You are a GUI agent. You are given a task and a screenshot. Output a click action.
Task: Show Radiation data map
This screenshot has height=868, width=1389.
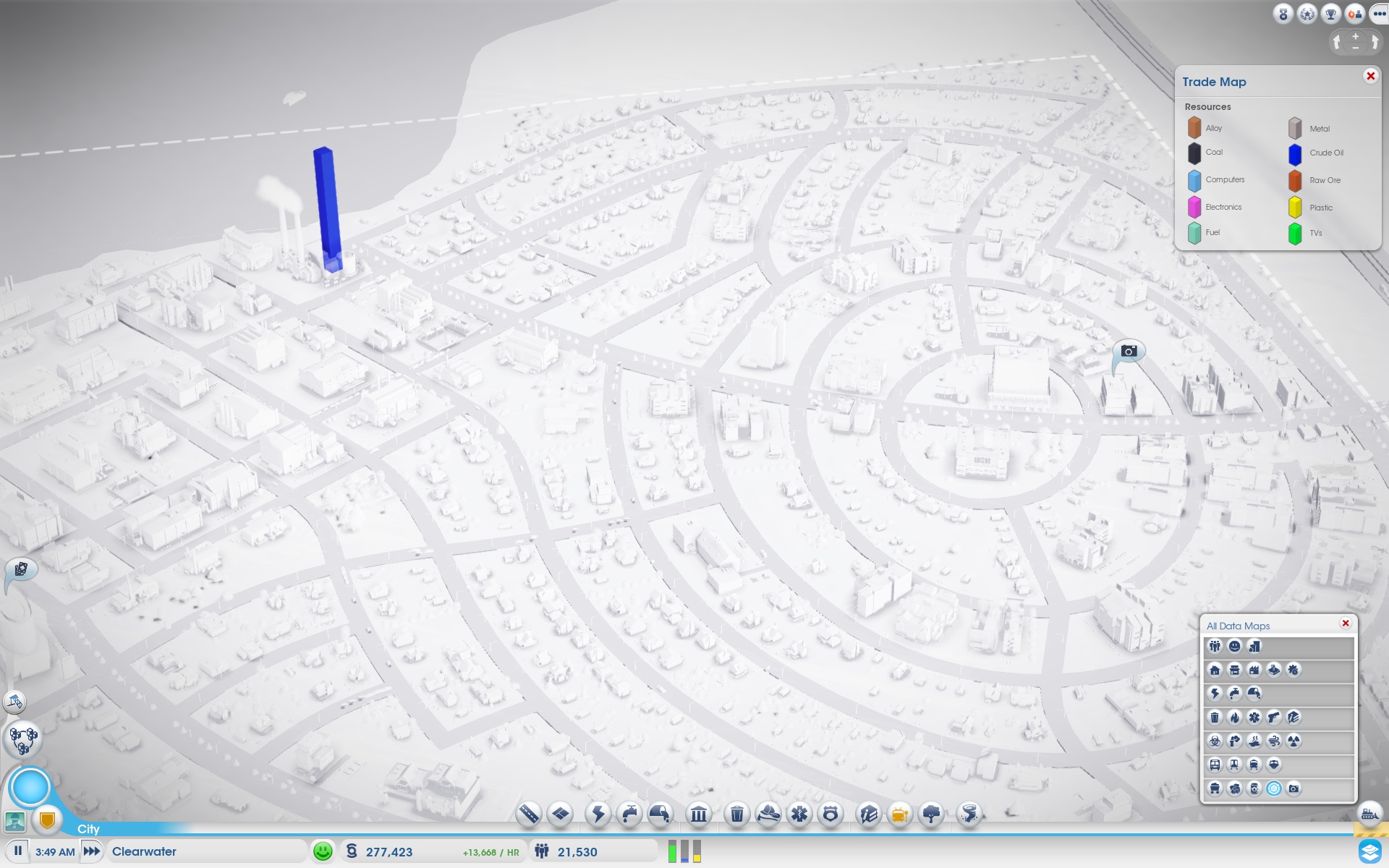(1293, 741)
